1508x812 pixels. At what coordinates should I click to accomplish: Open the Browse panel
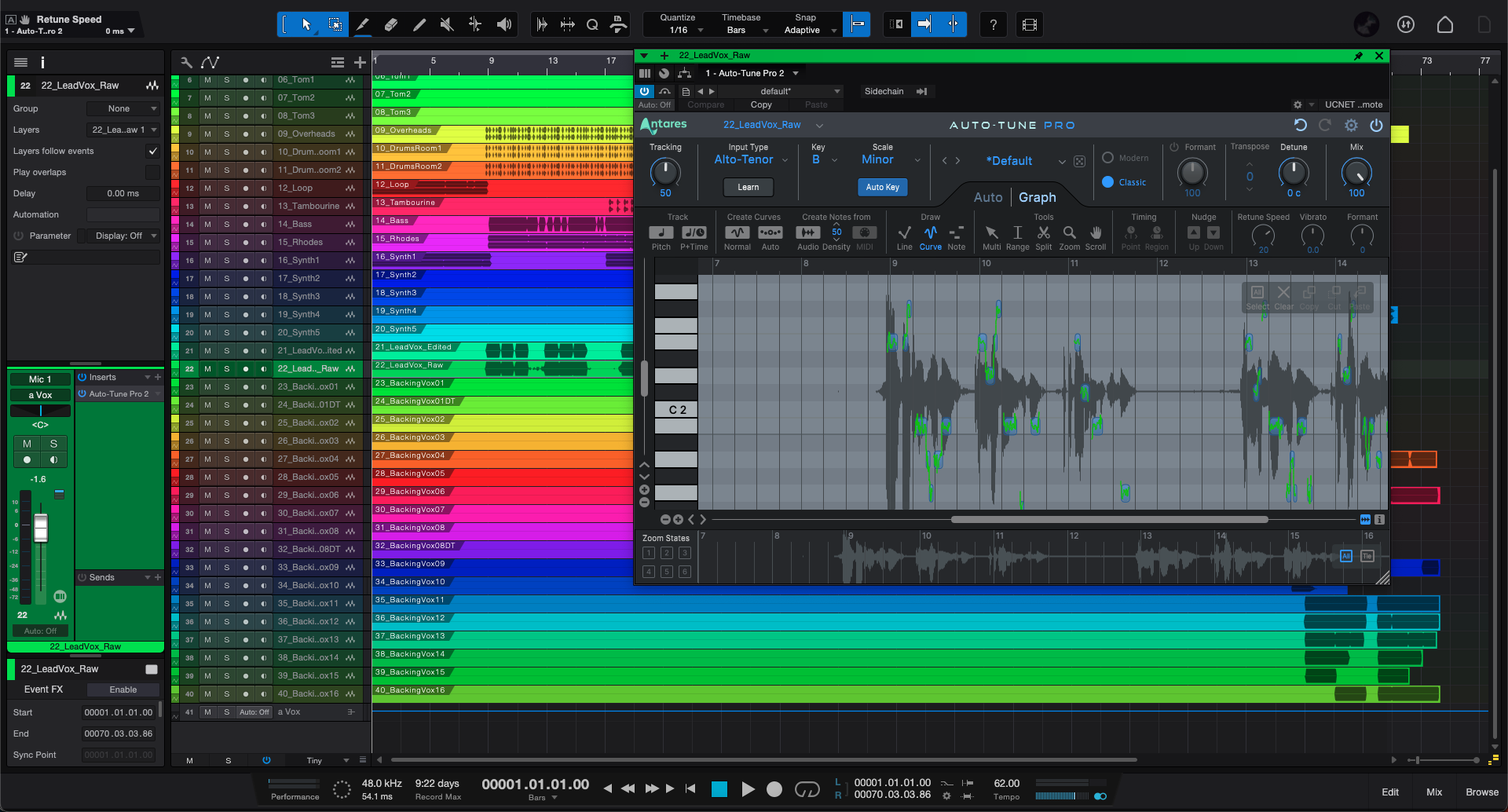pos(1481,792)
